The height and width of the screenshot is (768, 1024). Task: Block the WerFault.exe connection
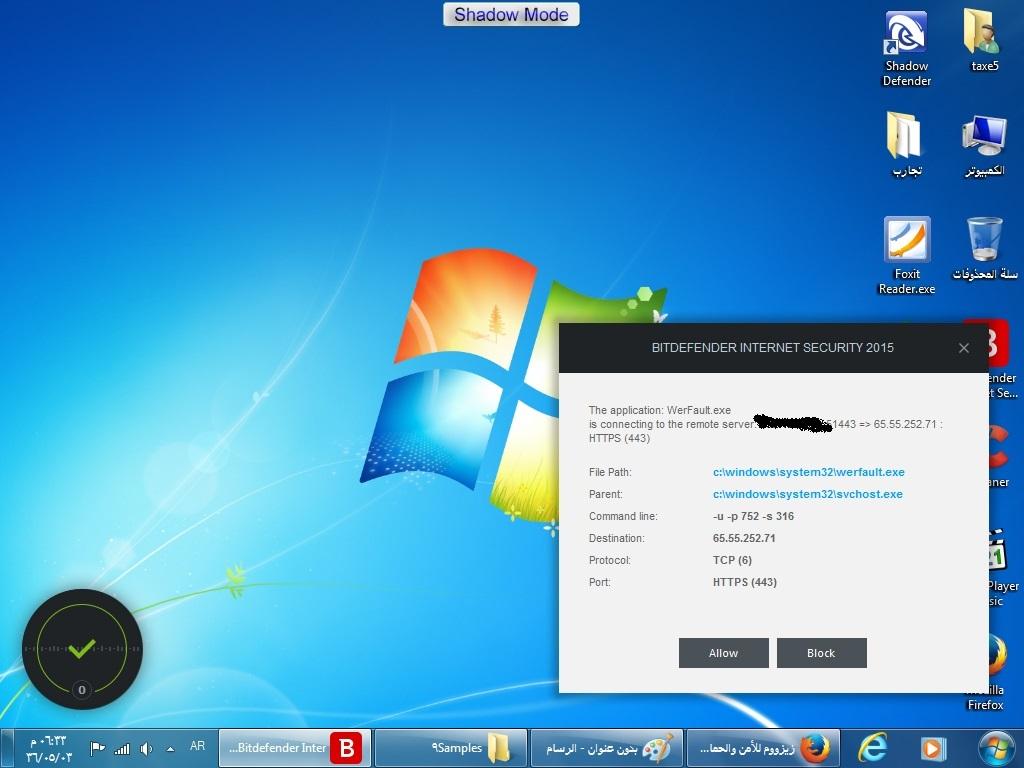tap(822, 653)
